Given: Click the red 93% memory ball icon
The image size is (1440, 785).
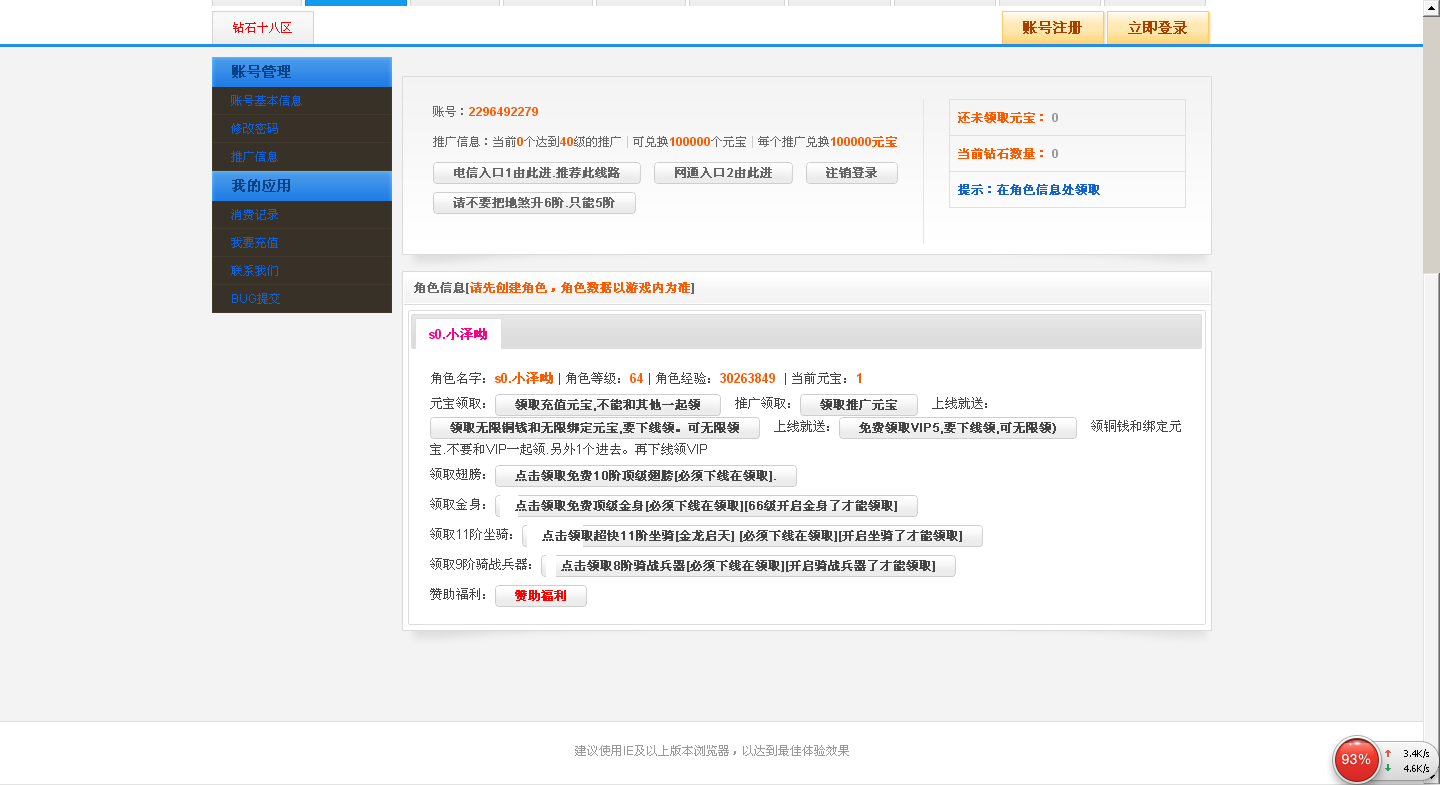Looking at the screenshot, I should tap(1355, 760).
